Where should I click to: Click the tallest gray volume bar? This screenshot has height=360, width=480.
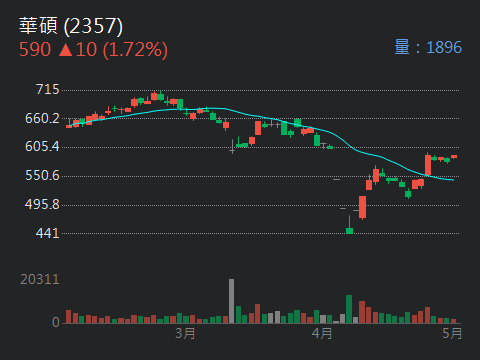click(x=231, y=301)
